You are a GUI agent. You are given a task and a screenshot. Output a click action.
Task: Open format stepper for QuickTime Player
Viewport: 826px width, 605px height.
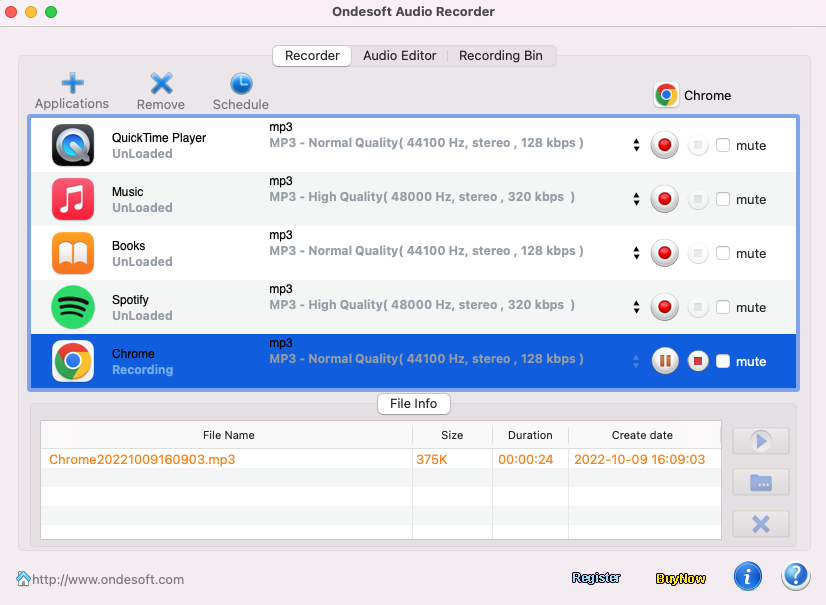(636, 145)
